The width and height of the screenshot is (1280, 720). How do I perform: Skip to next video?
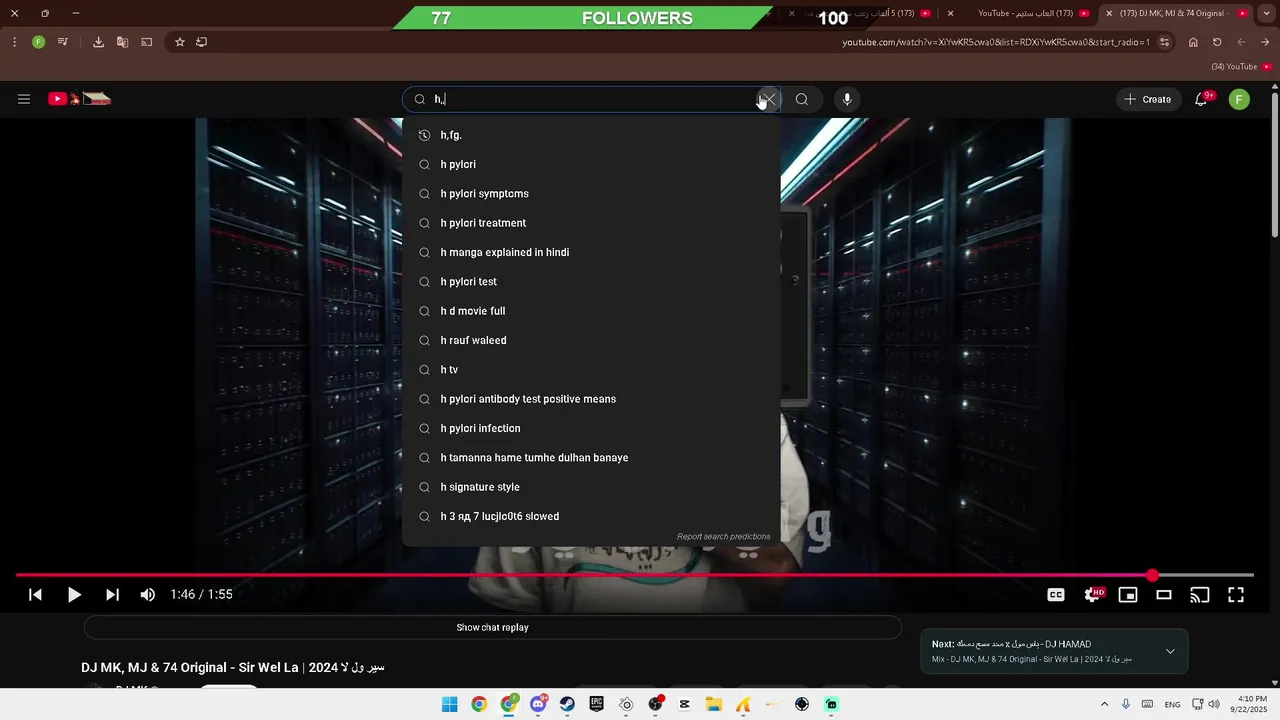[x=112, y=595]
